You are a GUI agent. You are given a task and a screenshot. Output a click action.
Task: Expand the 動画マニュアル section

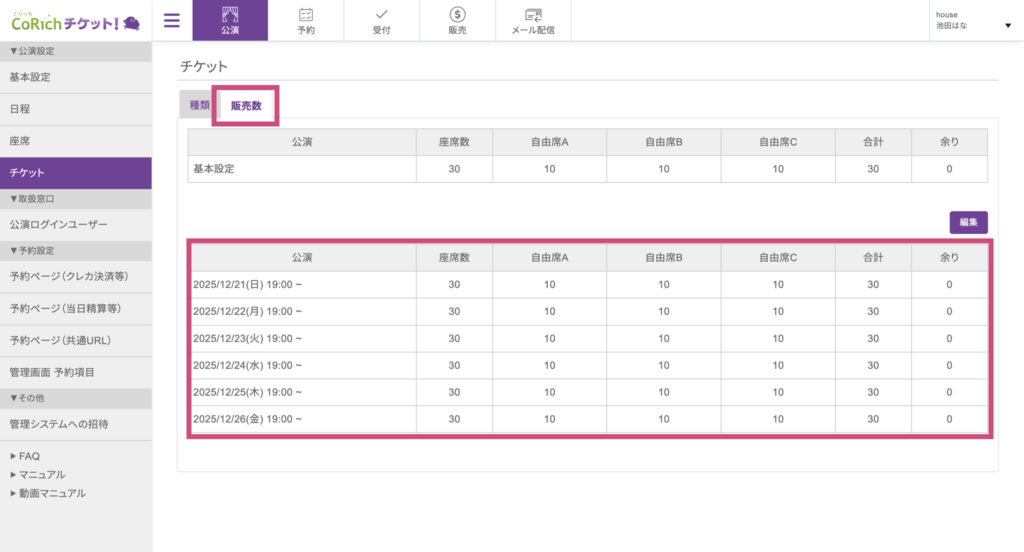tap(48, 493)
